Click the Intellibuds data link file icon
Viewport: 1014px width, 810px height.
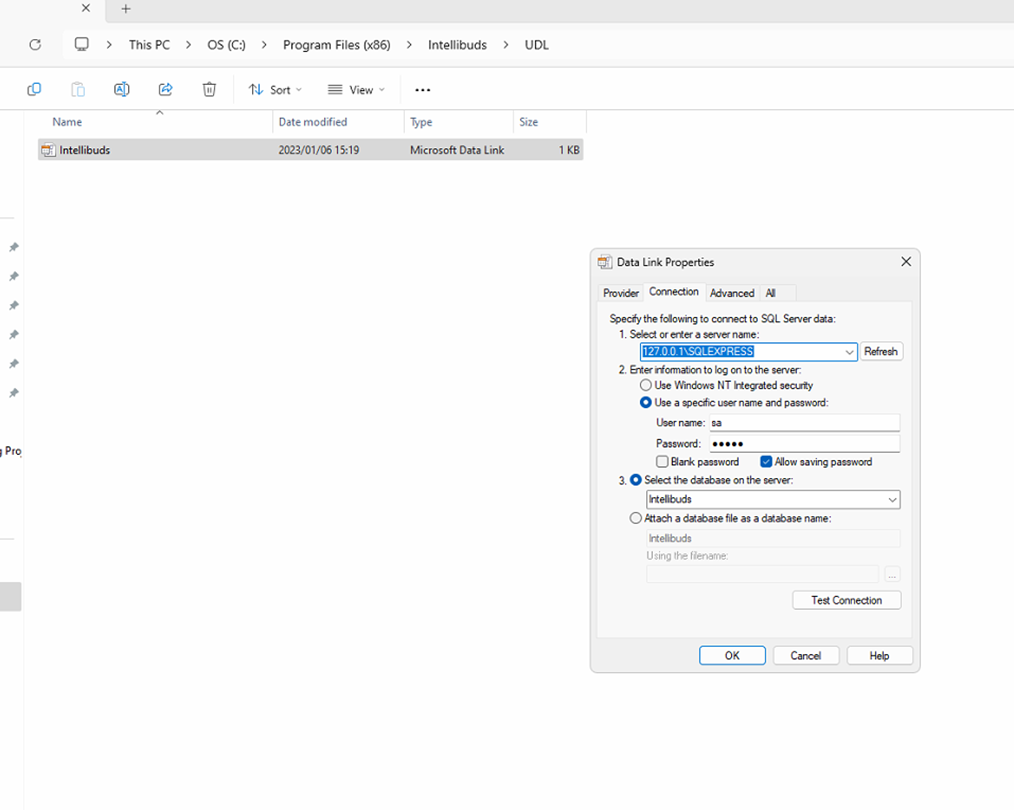(49, 150)
